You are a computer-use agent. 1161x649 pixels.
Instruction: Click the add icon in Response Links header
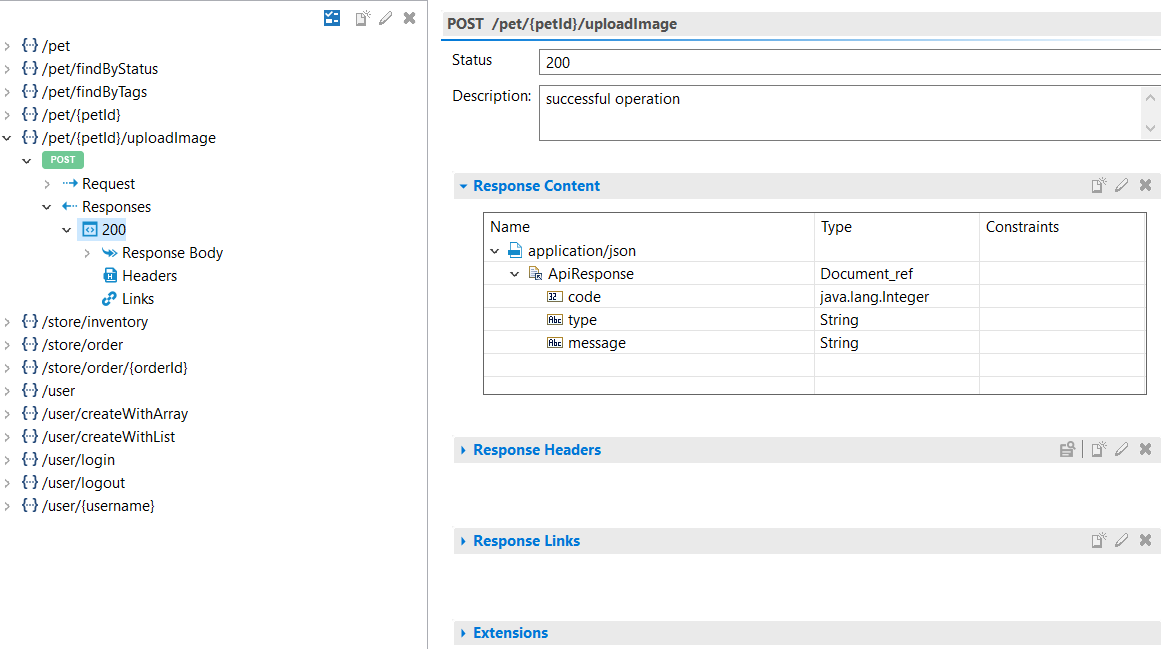tap(1098, 541)
